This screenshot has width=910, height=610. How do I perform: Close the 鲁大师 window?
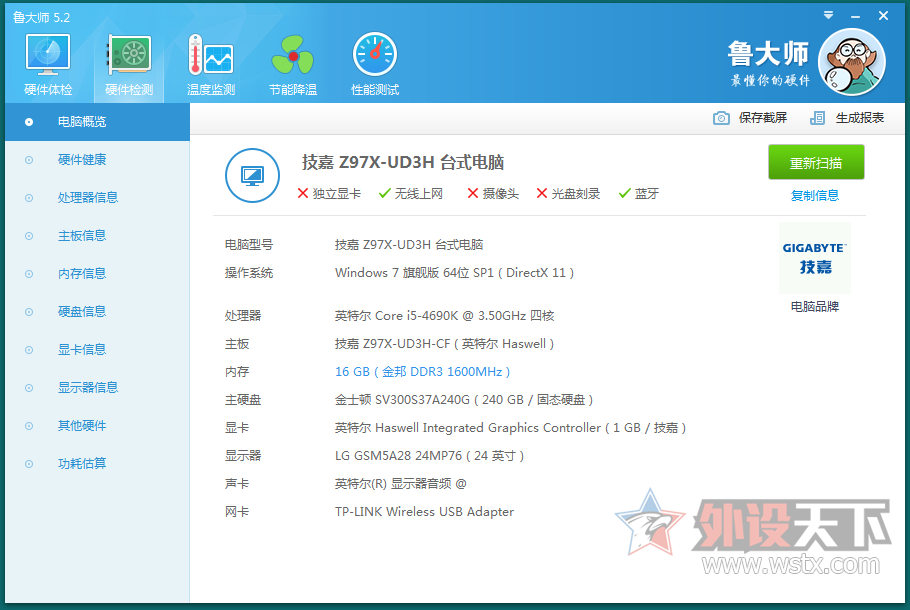(x=883, y=16)
